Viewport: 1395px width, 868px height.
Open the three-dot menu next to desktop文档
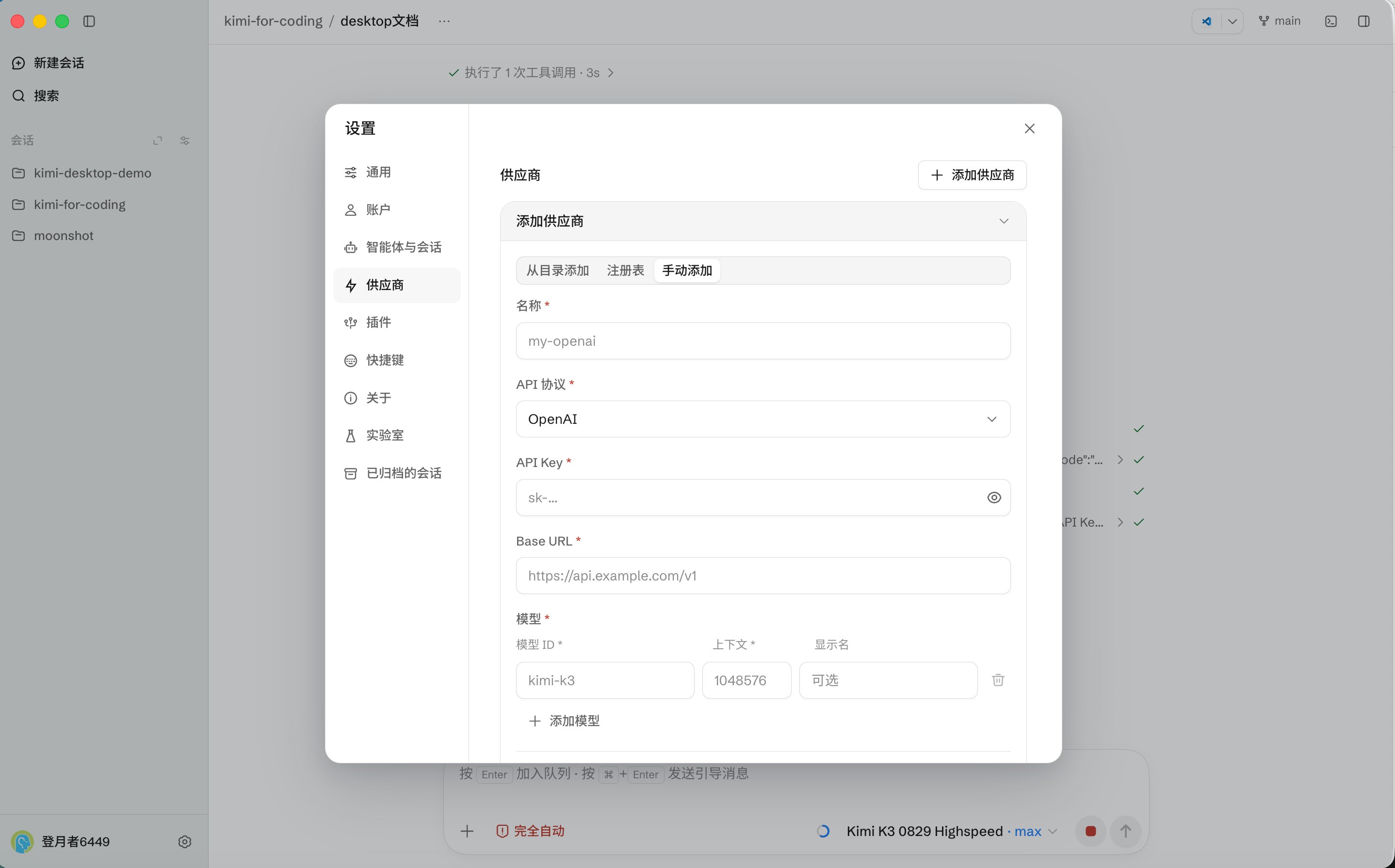444,21
